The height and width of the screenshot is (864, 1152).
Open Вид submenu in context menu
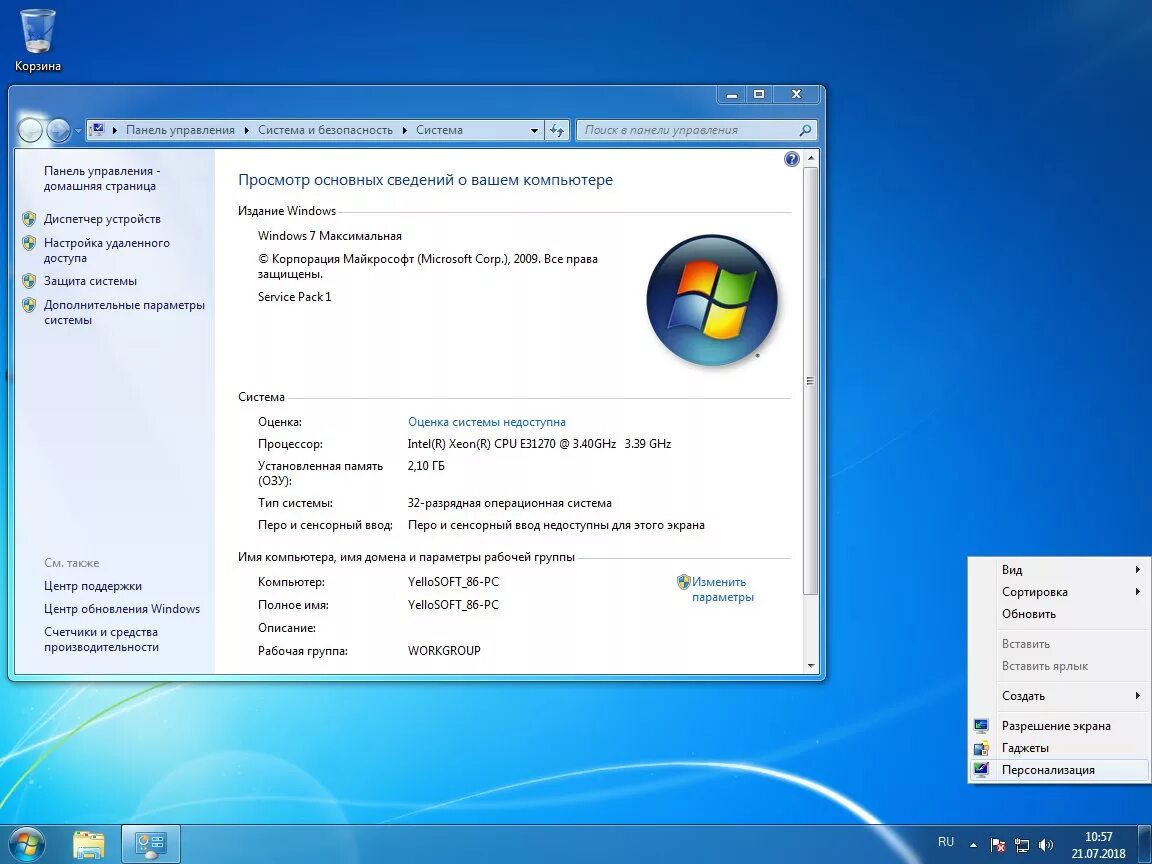click(1059, 569)
